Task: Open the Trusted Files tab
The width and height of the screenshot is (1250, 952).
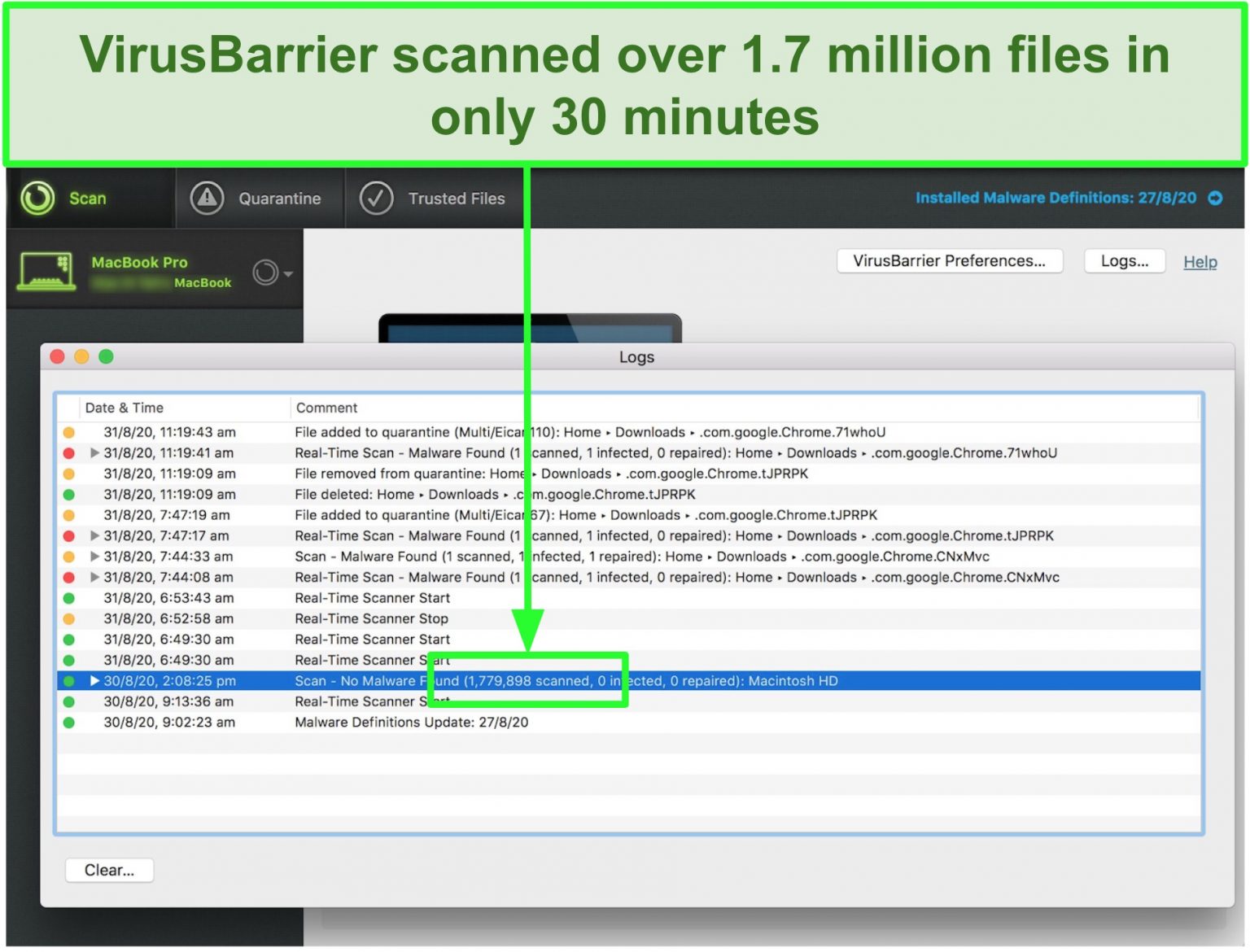Action: [x=435, y=199]
